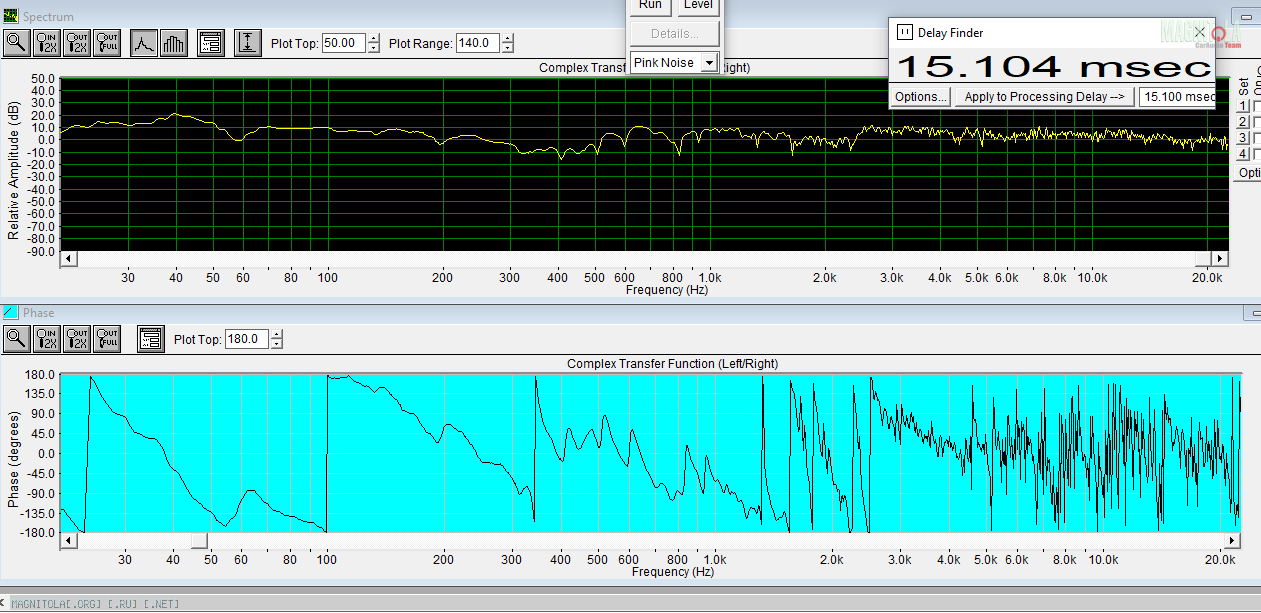
Task: Click the Phase scrollbar left arrow
Action: pos(68,541)
